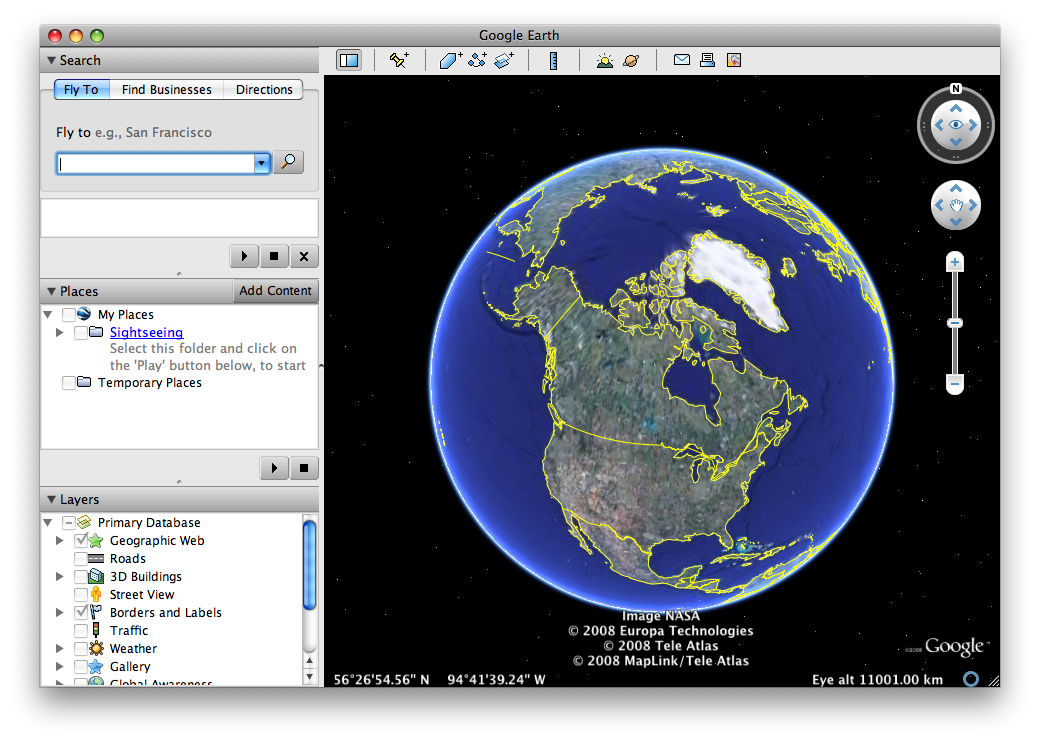Screen dimensions: 1040x742
Task: Uncheck the Borders and Labels layer
Action: (81, 613)
